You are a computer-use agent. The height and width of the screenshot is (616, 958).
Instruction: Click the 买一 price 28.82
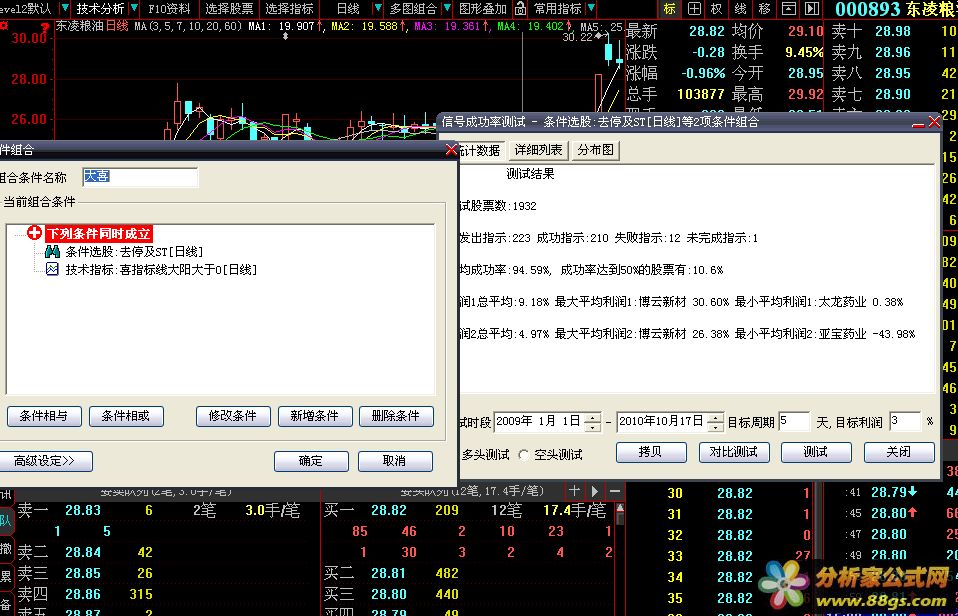click(389, 510)
